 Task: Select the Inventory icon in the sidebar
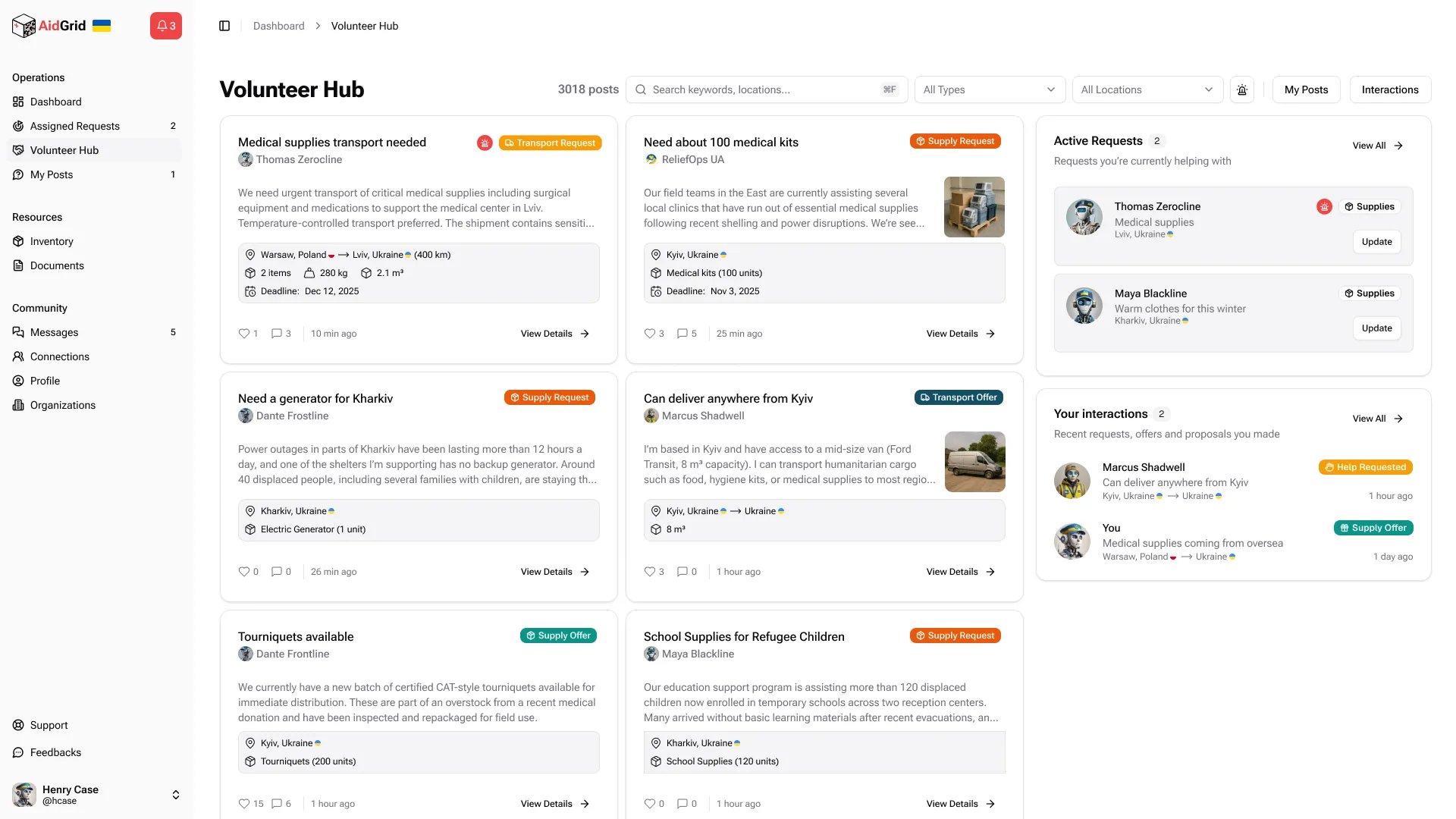[x=18, y=241]
